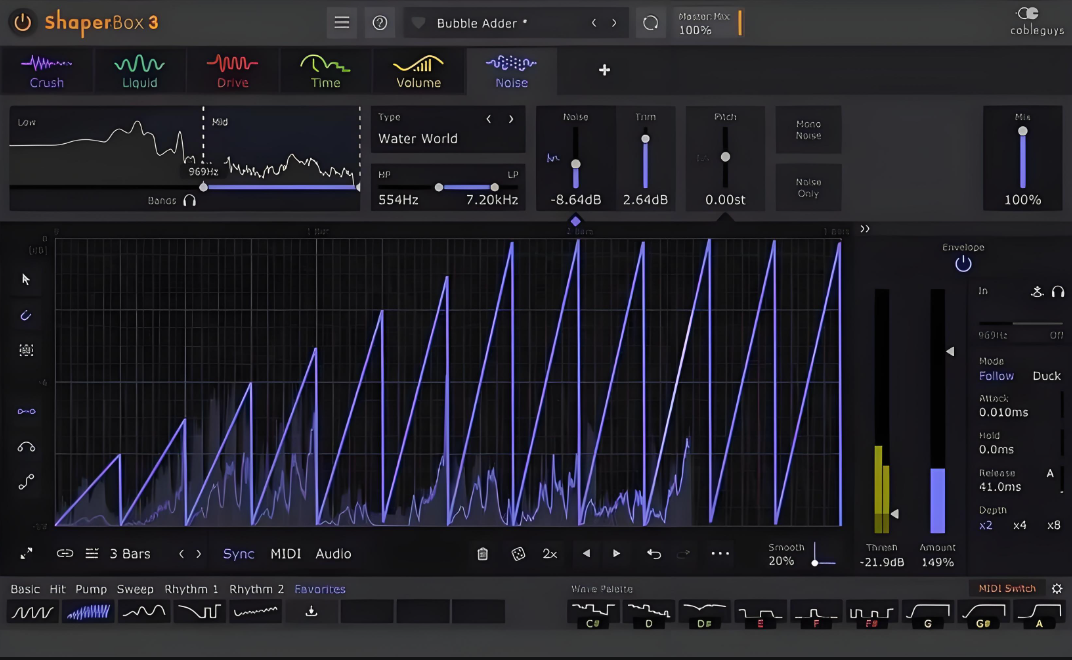Toggle the Noise Only button
The width and height of the screenshot is (1072, 660).
[x=808, y=187]
